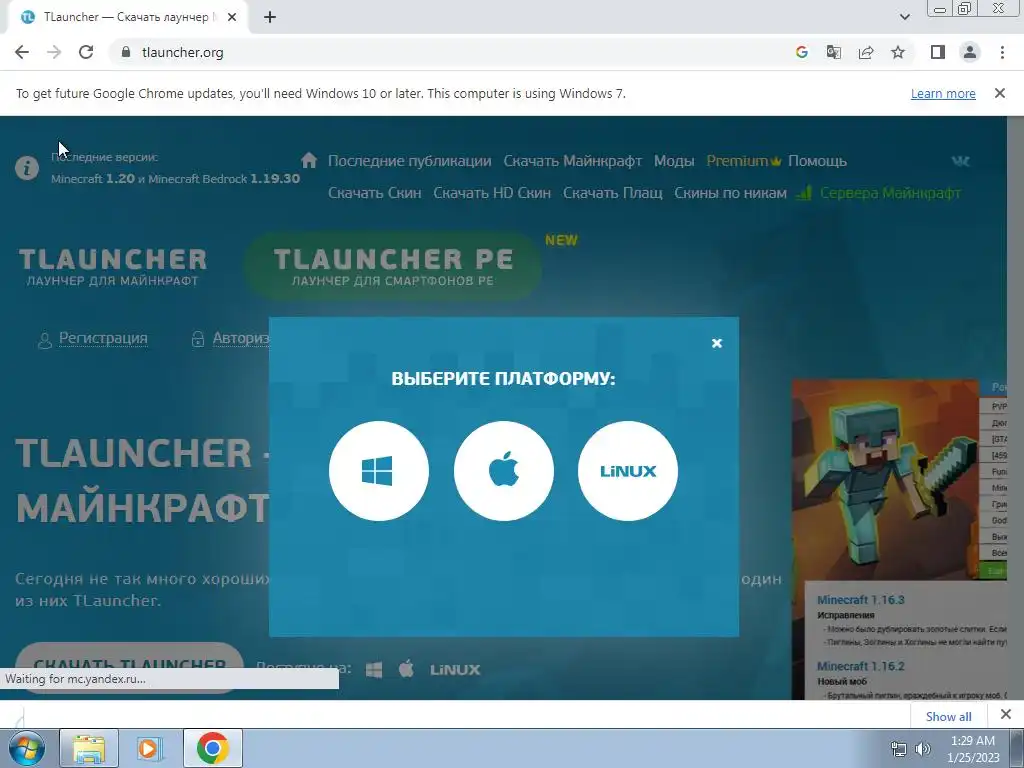The image size is (1024, 768).
Task: Open Сервера Майнкрафт link
Action: [x=889, y=193]
